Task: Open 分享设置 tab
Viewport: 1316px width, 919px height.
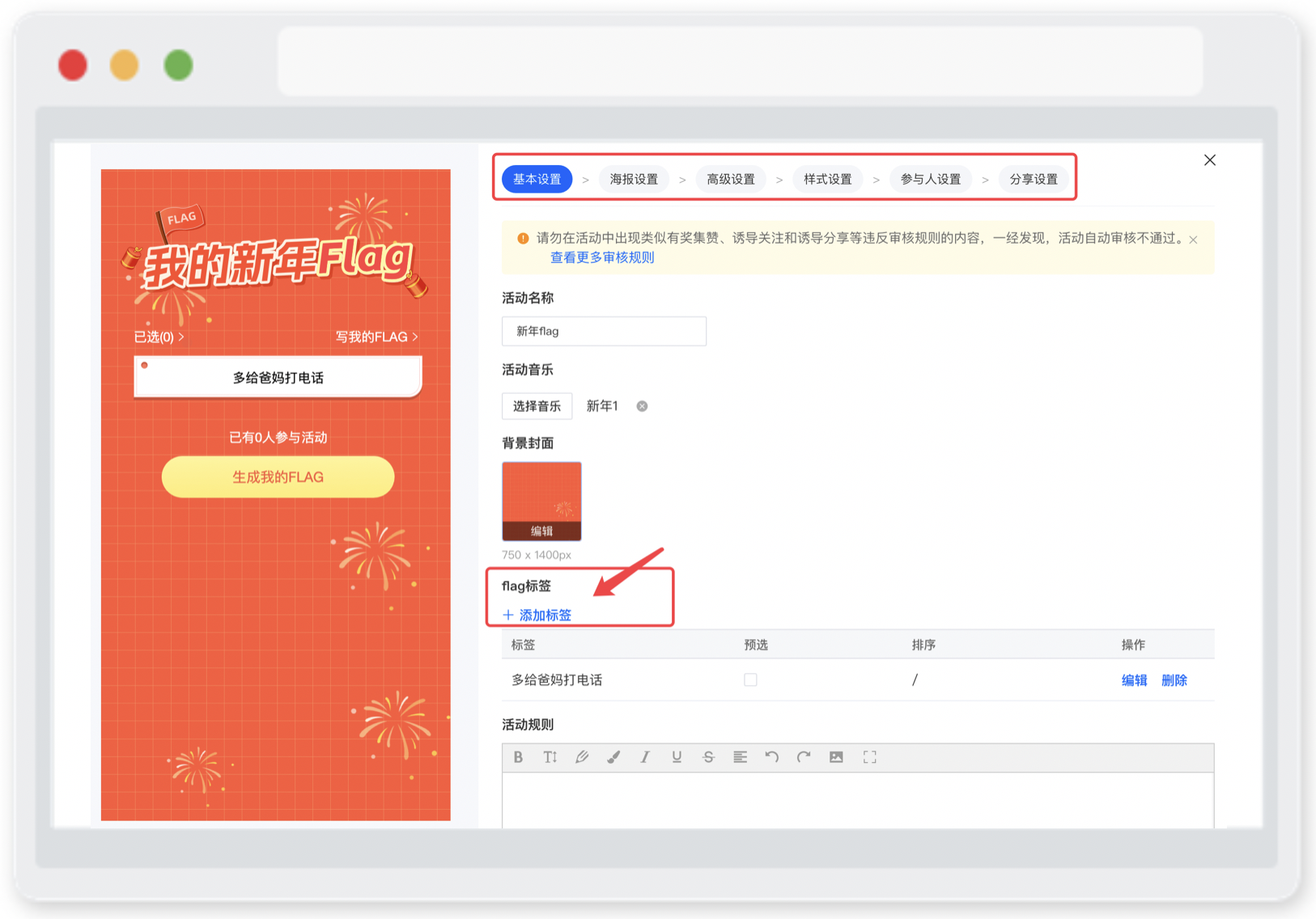Action: click(1034, 180)
